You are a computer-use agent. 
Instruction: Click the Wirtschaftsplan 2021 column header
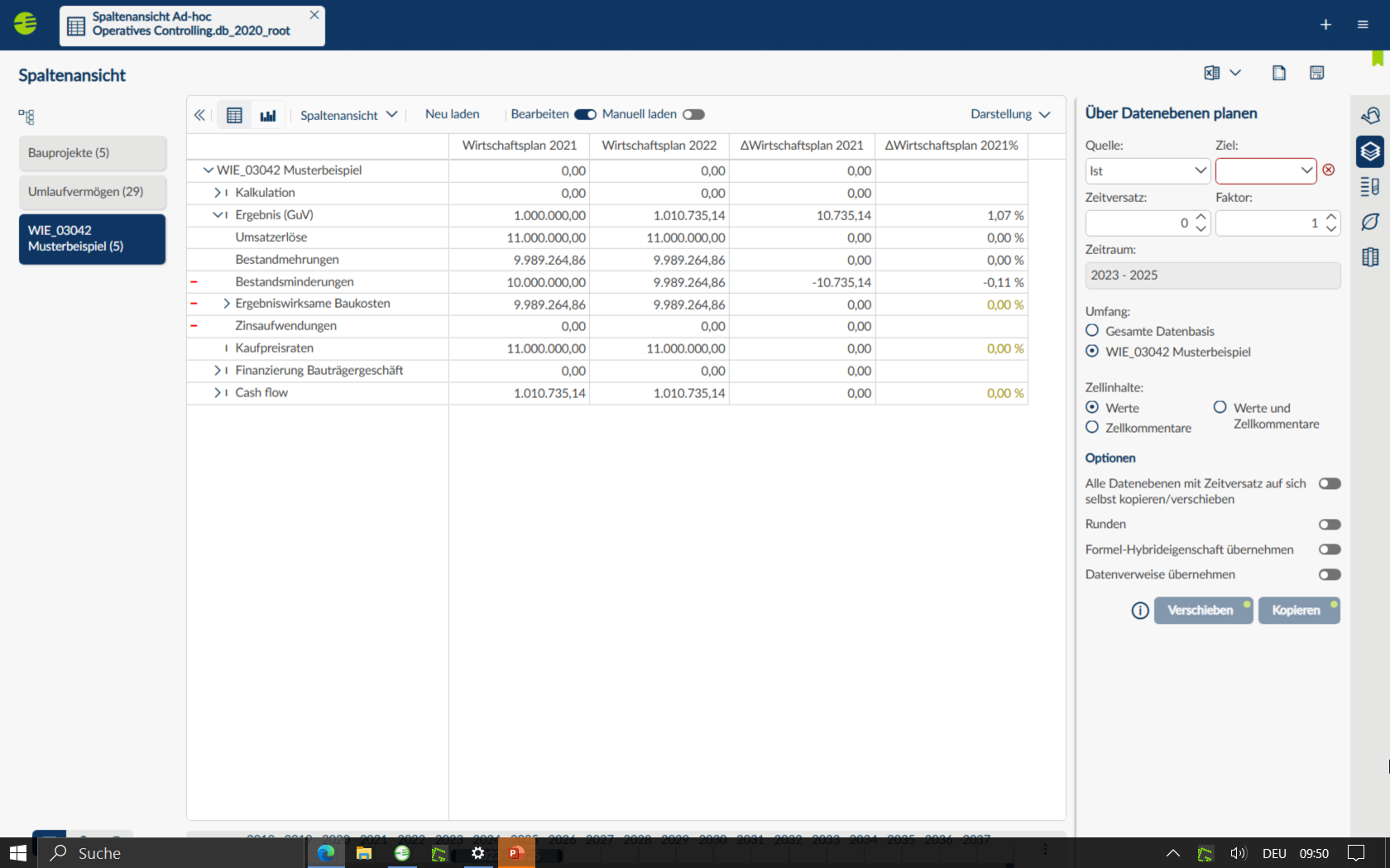(520, 146)
